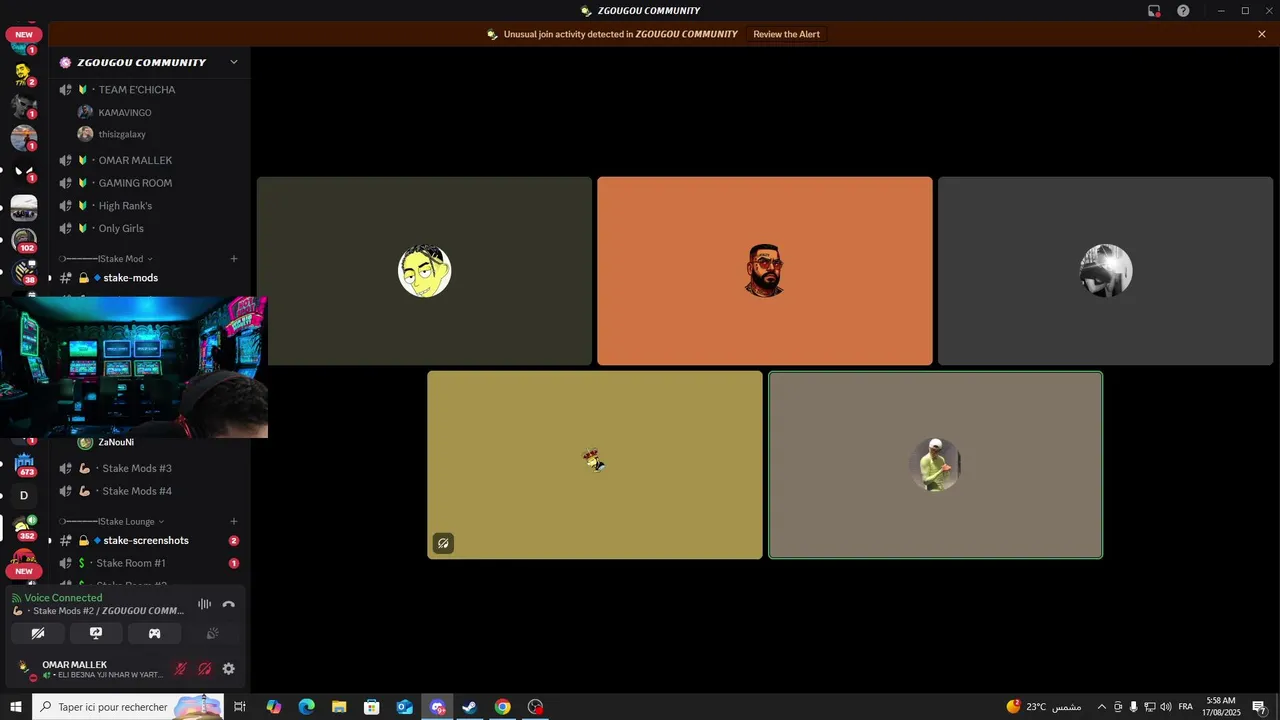Open the Windows notification center

point(1259,707)
